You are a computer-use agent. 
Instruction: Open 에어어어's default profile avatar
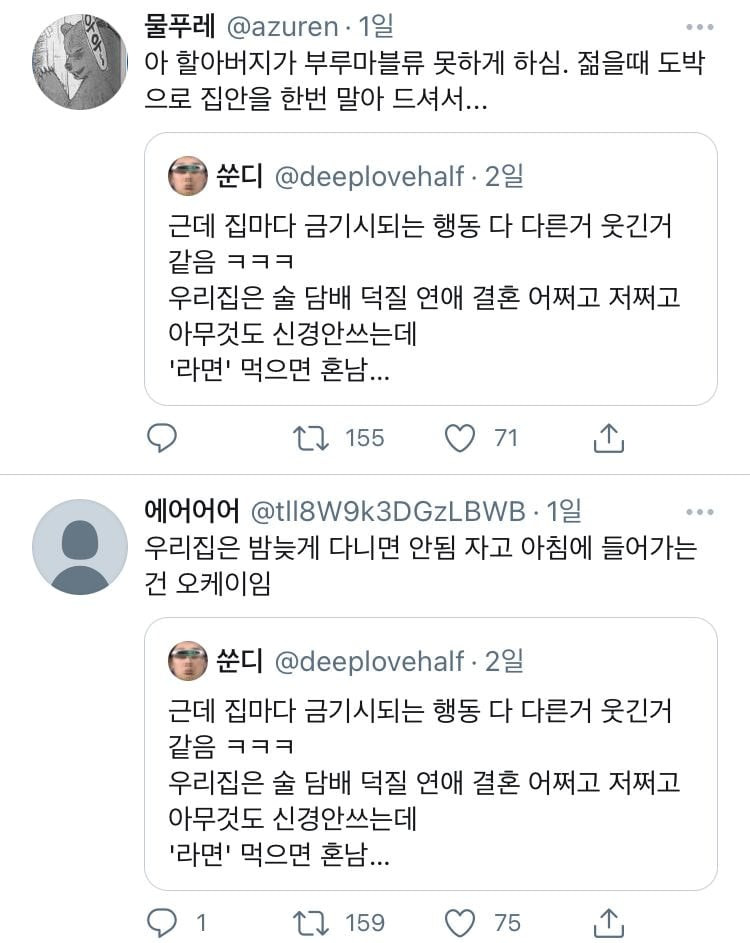point(80,547)
